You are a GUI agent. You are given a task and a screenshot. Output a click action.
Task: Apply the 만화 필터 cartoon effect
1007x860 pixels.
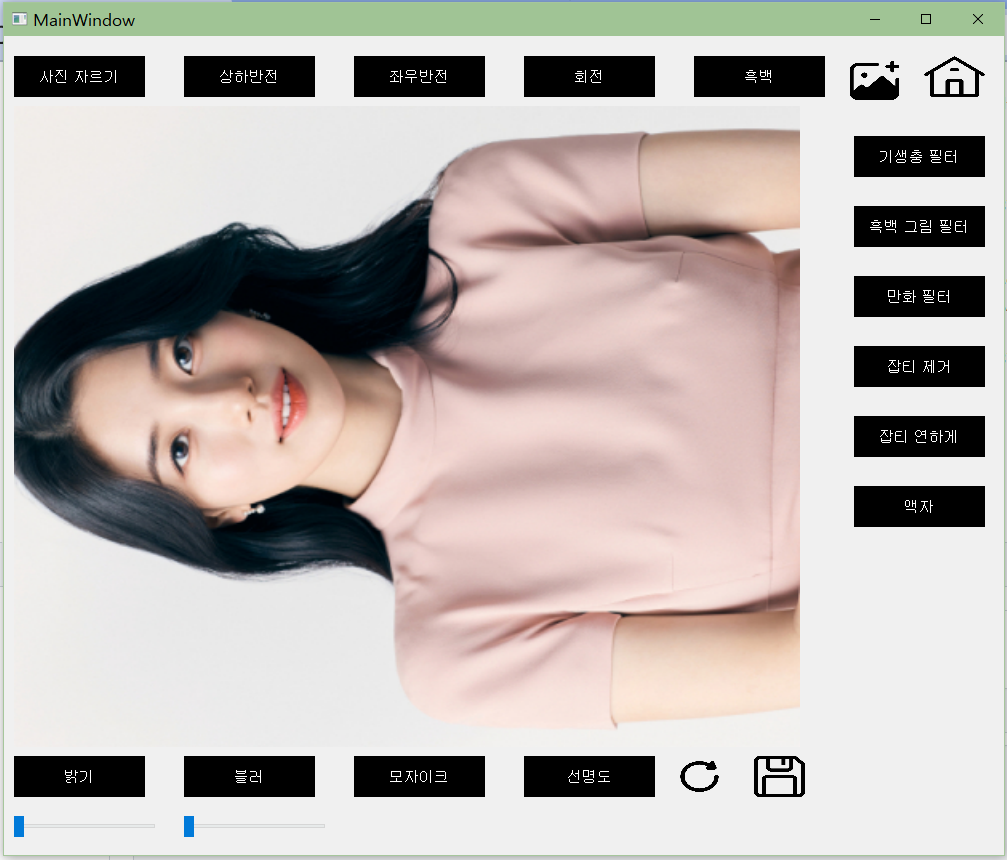point(919,296)
